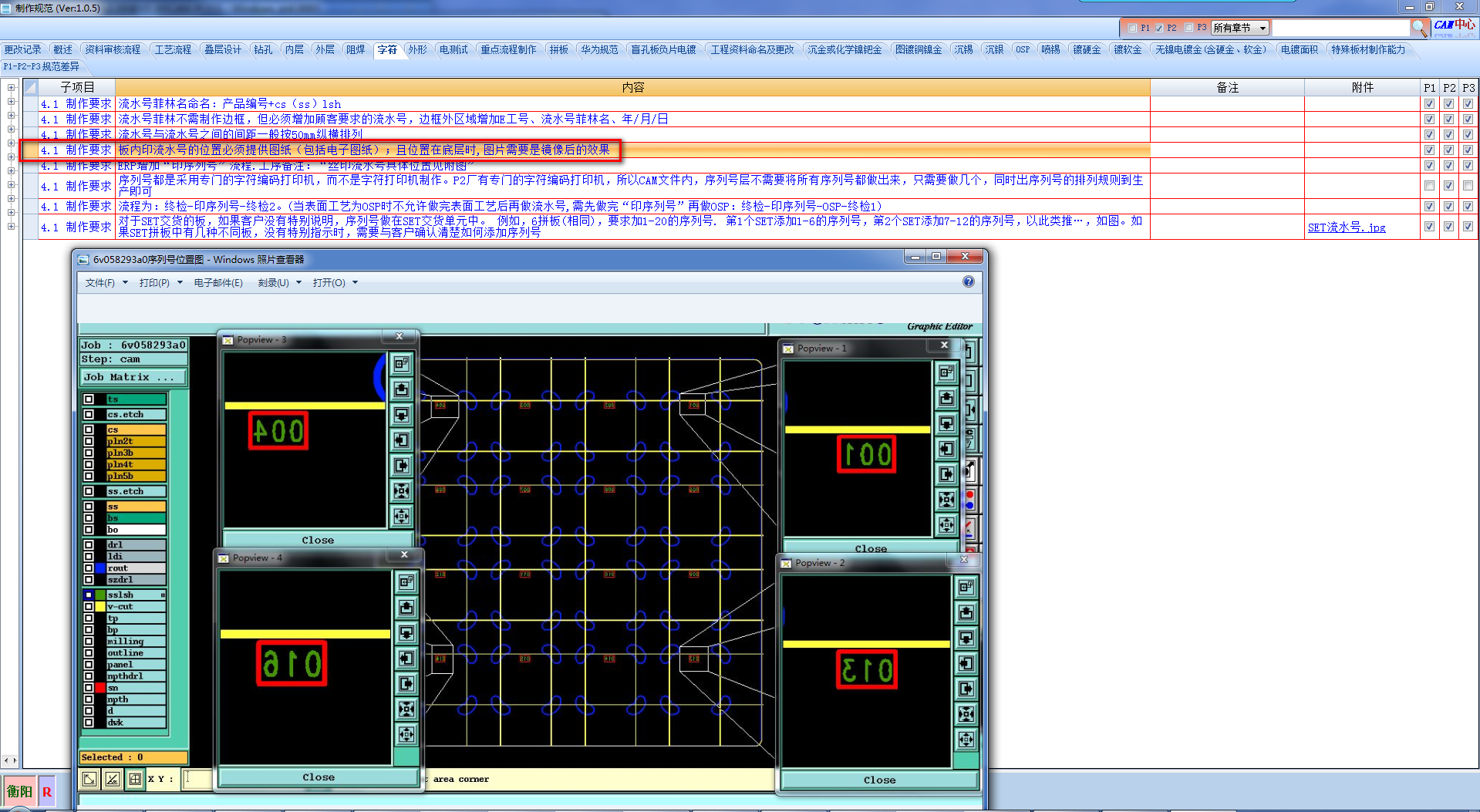1480x812 pixels.
Task: Click the diagonal-arrow icon left of X Y
Action: (89, 779)
